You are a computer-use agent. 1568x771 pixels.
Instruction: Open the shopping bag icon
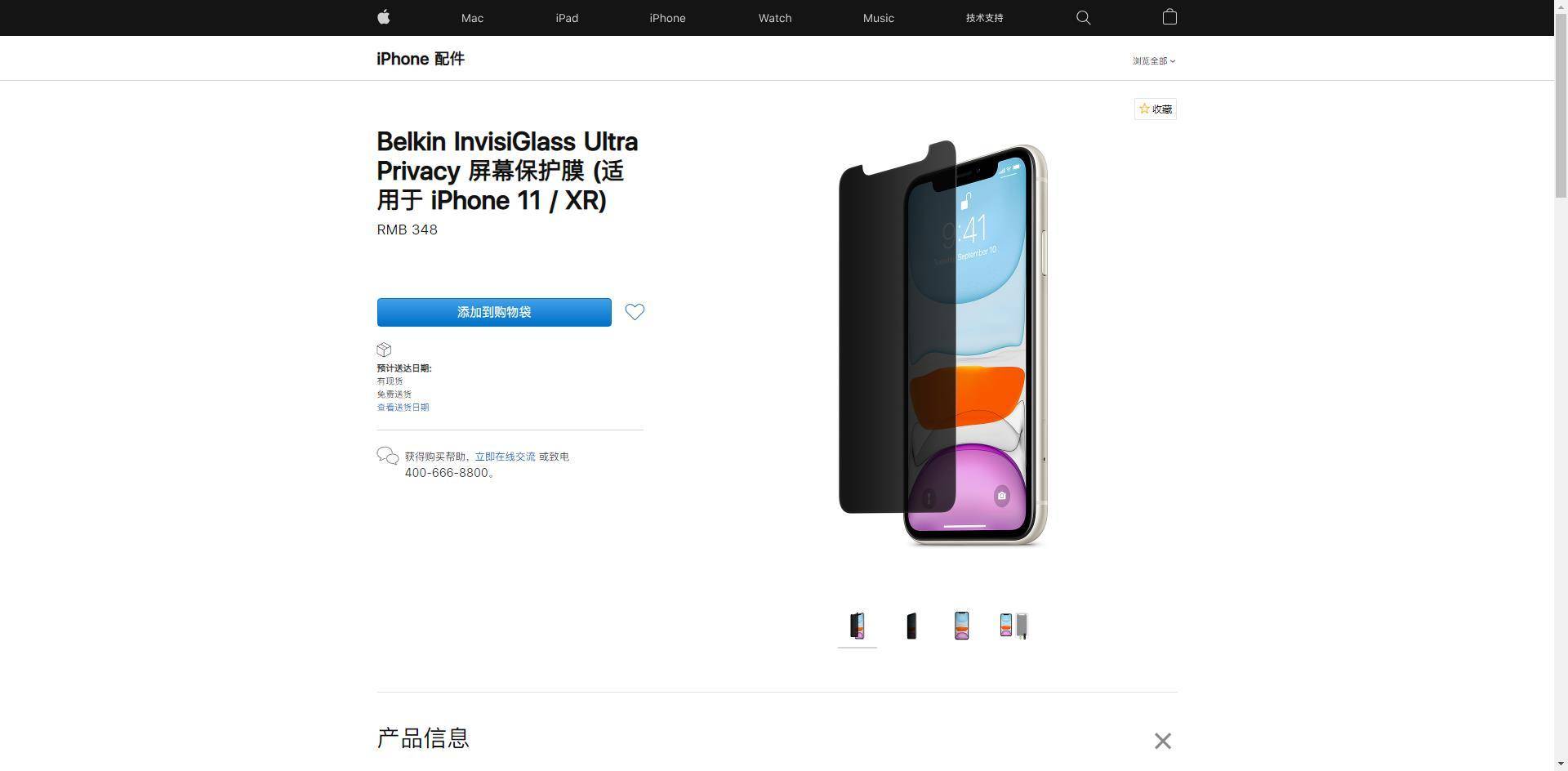[x=1169, y=17]
